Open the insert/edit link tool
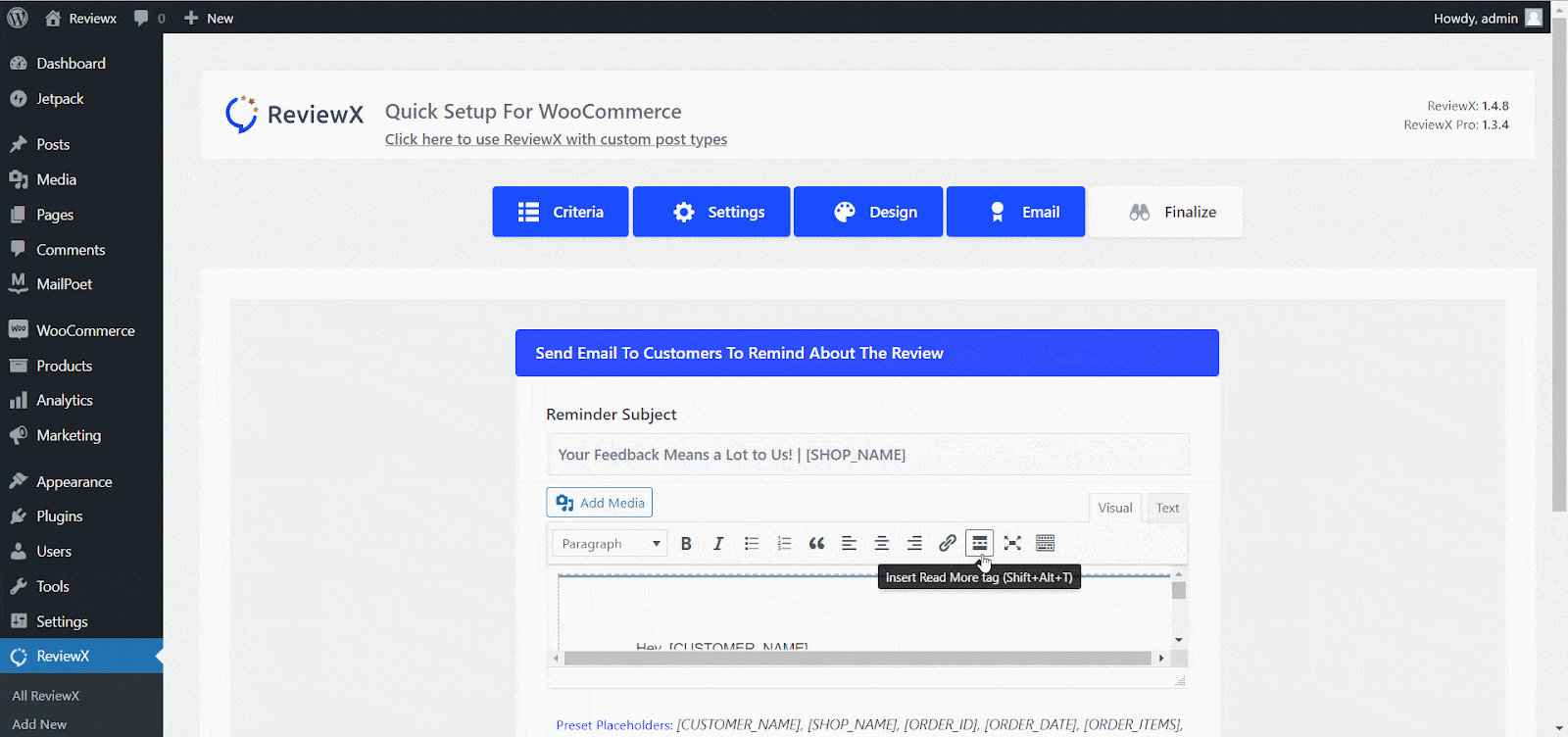The height and width of the screenshot is (737, 1568). point(947,544)
